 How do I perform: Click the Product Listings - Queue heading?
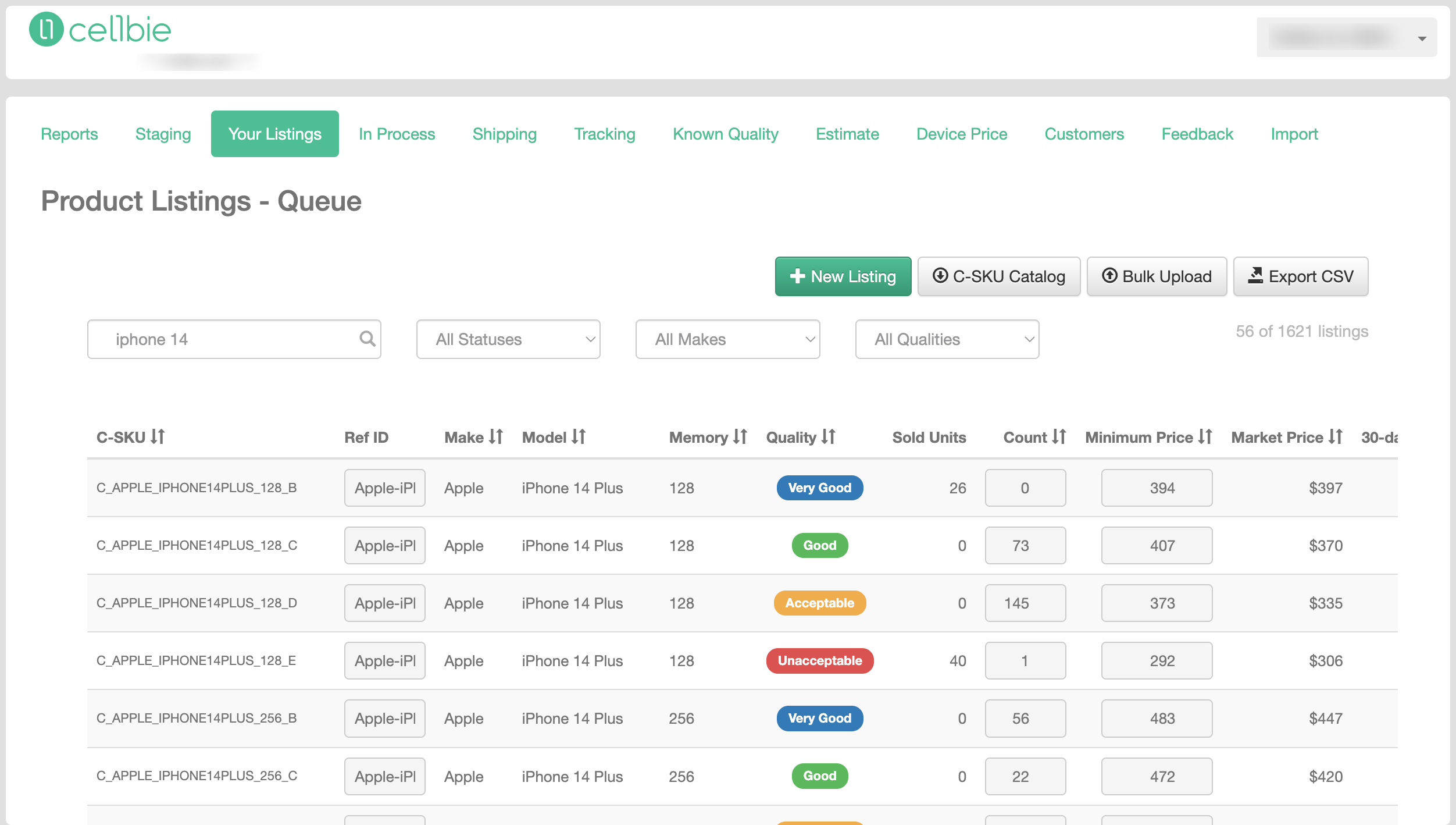[x=201, y=201]
